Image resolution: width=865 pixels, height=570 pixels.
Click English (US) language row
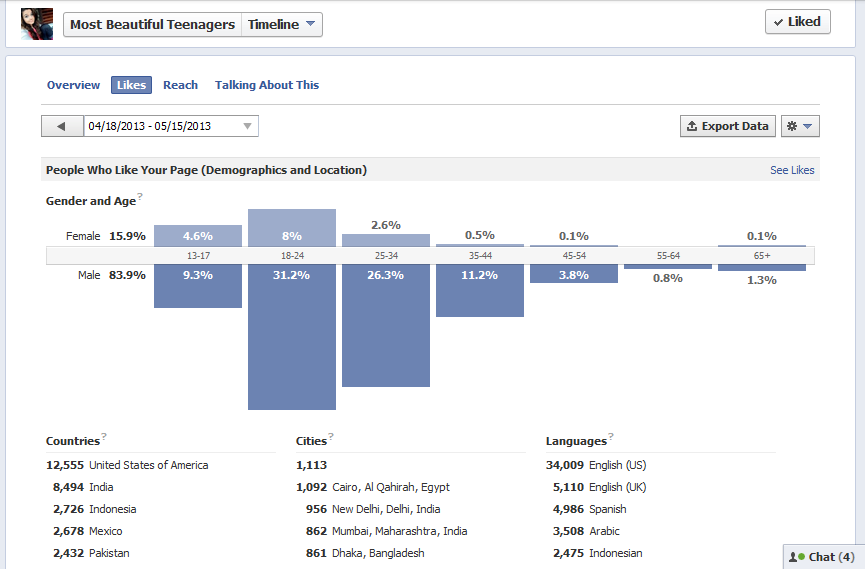point(596,465)
